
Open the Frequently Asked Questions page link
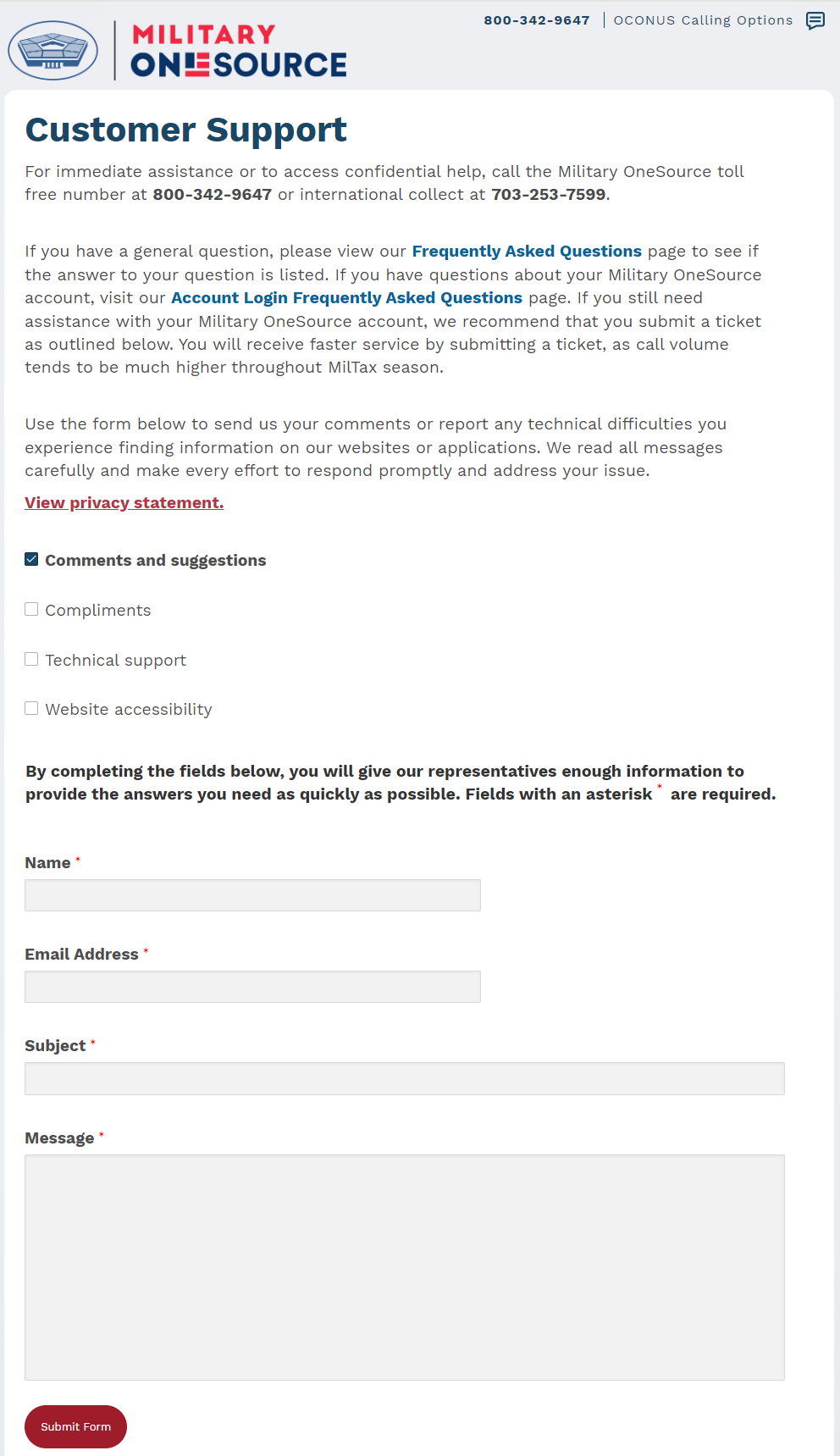(x=527, y=252)
